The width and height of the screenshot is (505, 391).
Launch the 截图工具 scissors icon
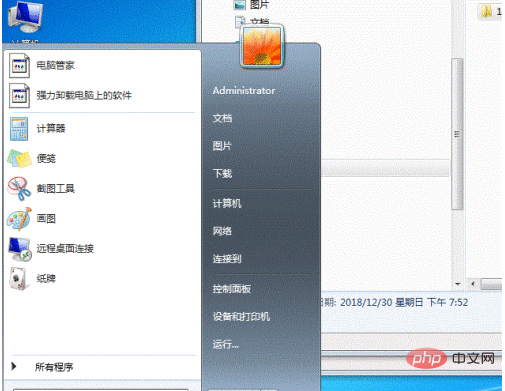19,189
